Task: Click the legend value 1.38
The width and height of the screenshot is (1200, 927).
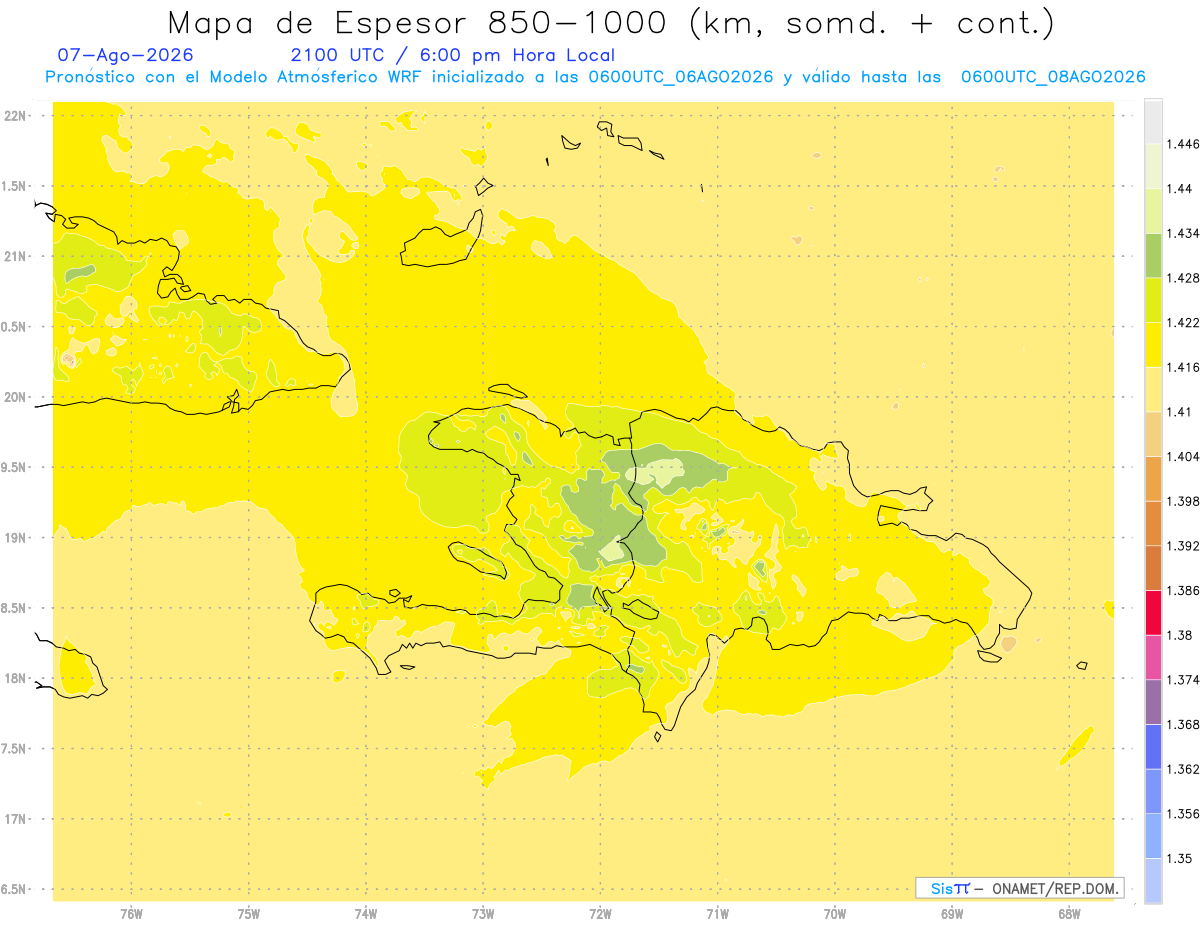Action: (1180, 635)
